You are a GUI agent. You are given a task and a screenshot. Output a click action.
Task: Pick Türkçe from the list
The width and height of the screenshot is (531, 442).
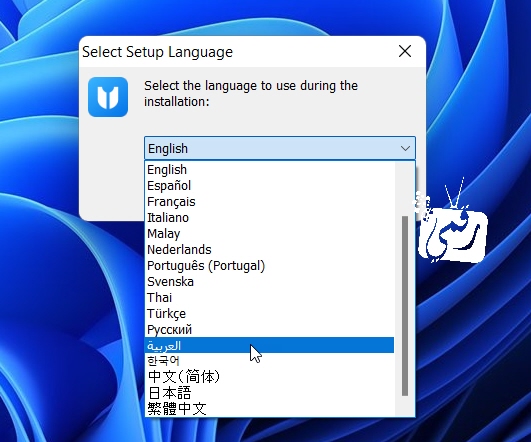(270, 314)
